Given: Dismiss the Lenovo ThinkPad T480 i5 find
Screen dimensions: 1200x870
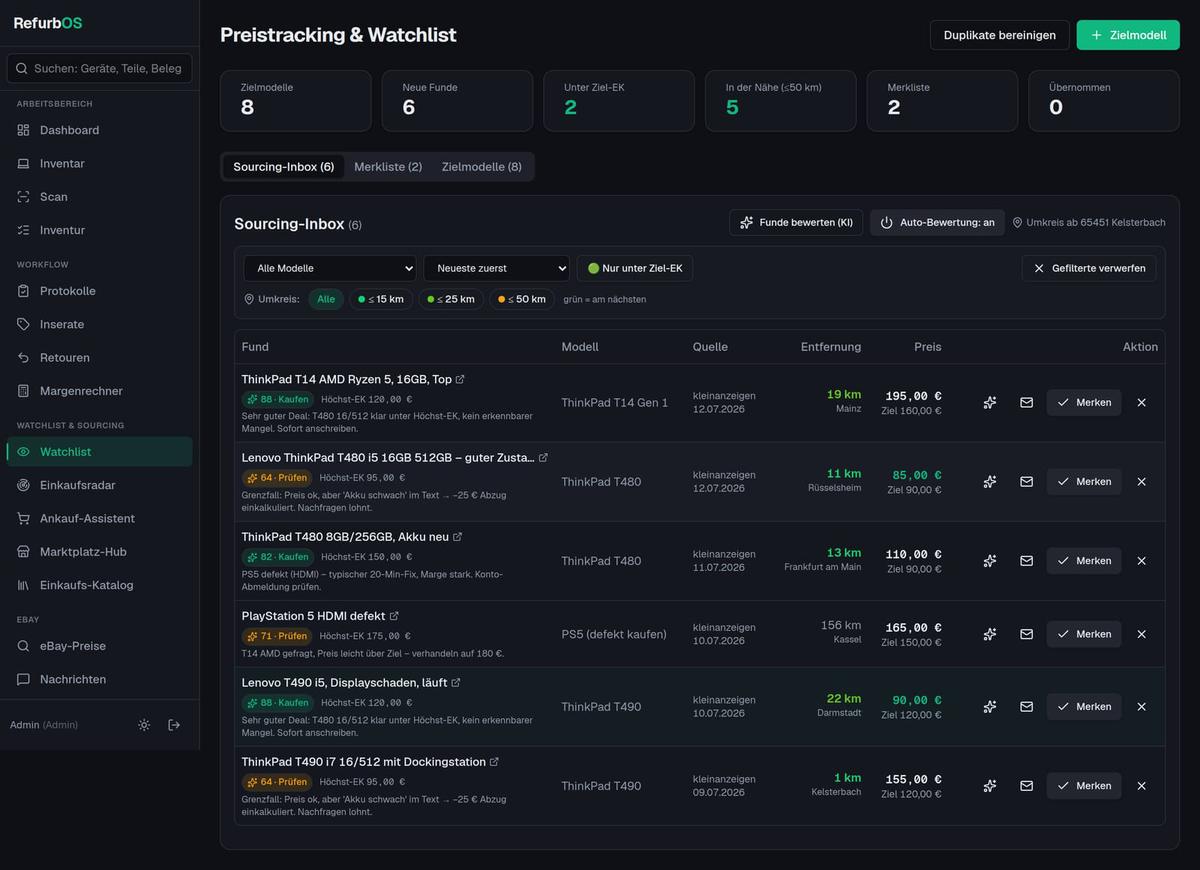Looking at the screenshot, I should pos(1142,481).
